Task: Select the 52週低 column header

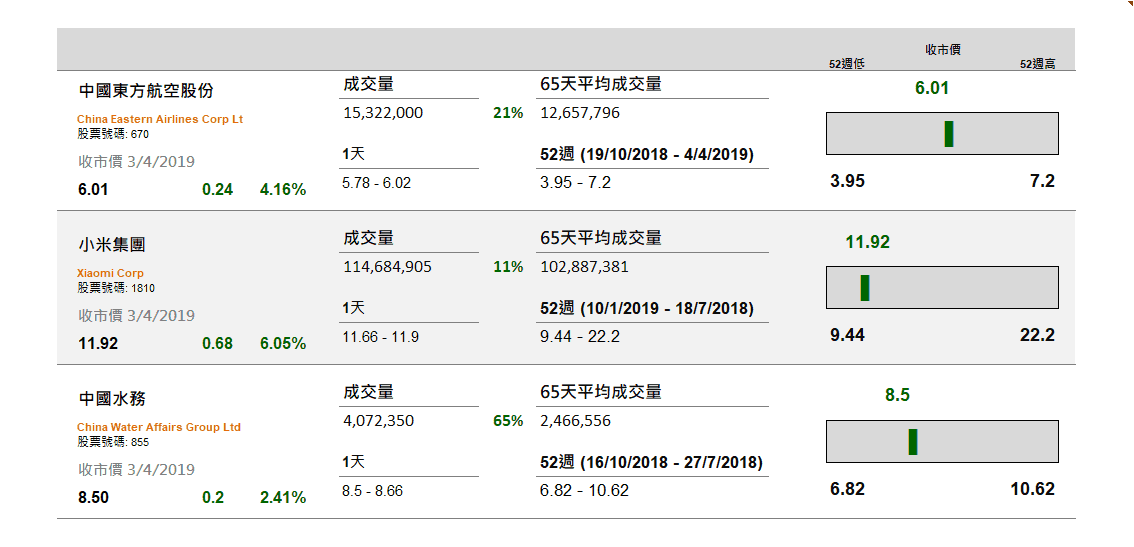Action: (x=846, y=64)
